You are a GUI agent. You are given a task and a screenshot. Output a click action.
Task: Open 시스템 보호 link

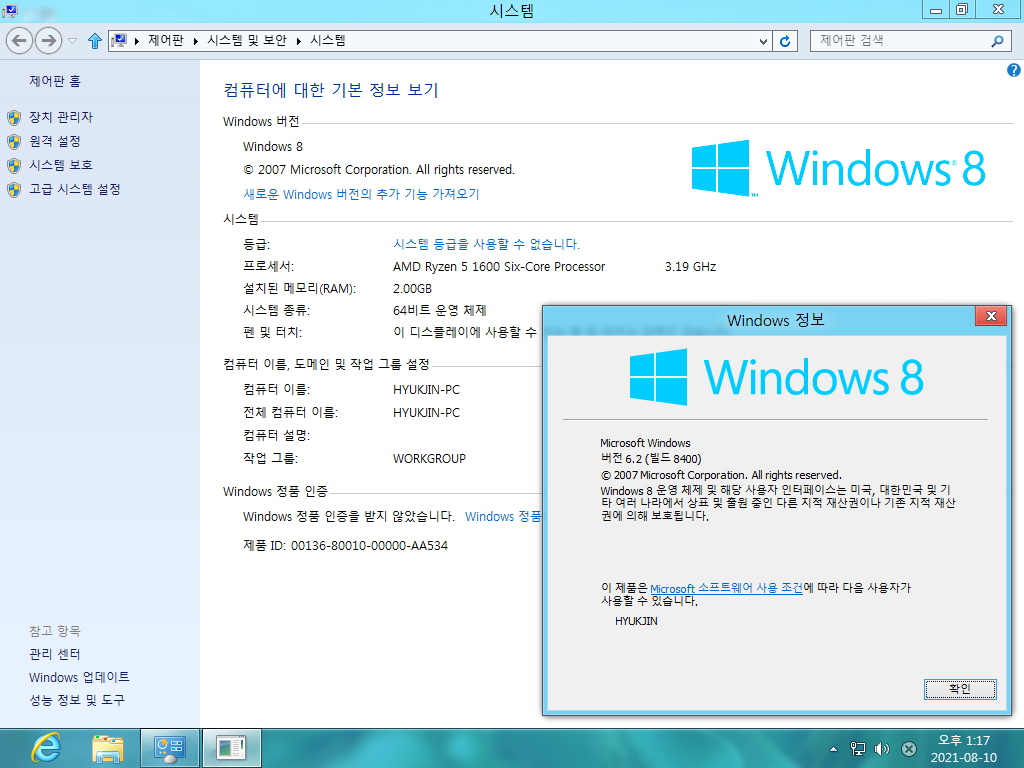pyautogui.click(x=61, y=165)
